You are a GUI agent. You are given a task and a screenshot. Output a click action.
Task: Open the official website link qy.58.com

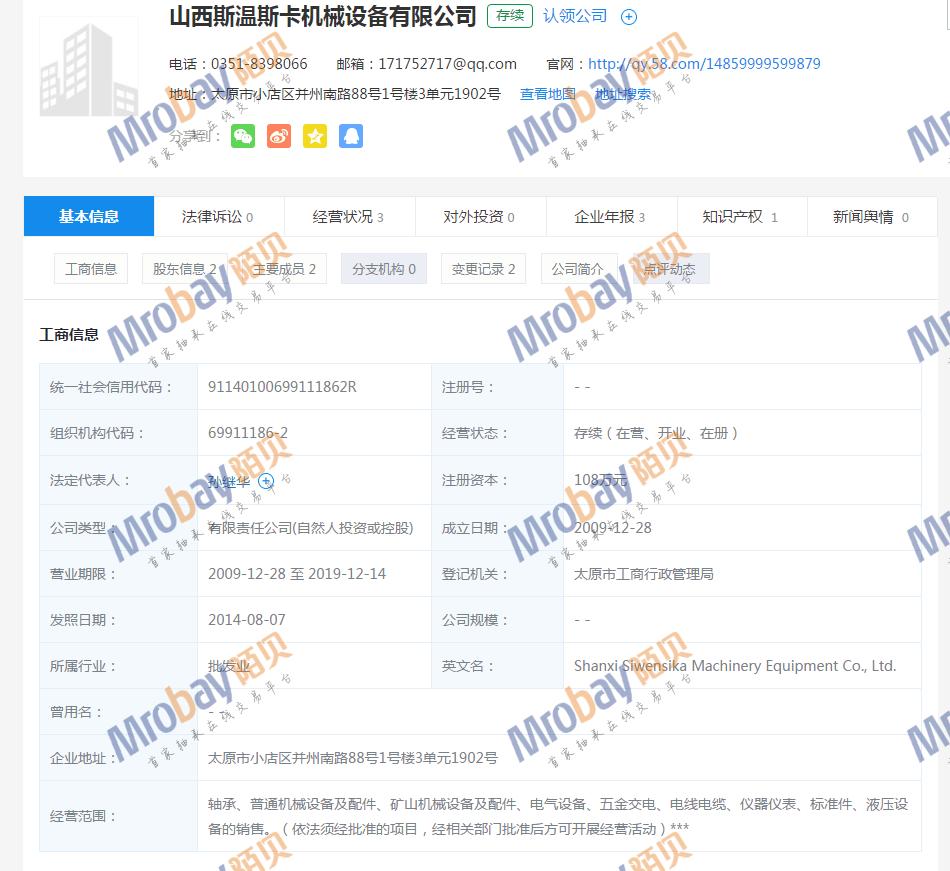704,64
